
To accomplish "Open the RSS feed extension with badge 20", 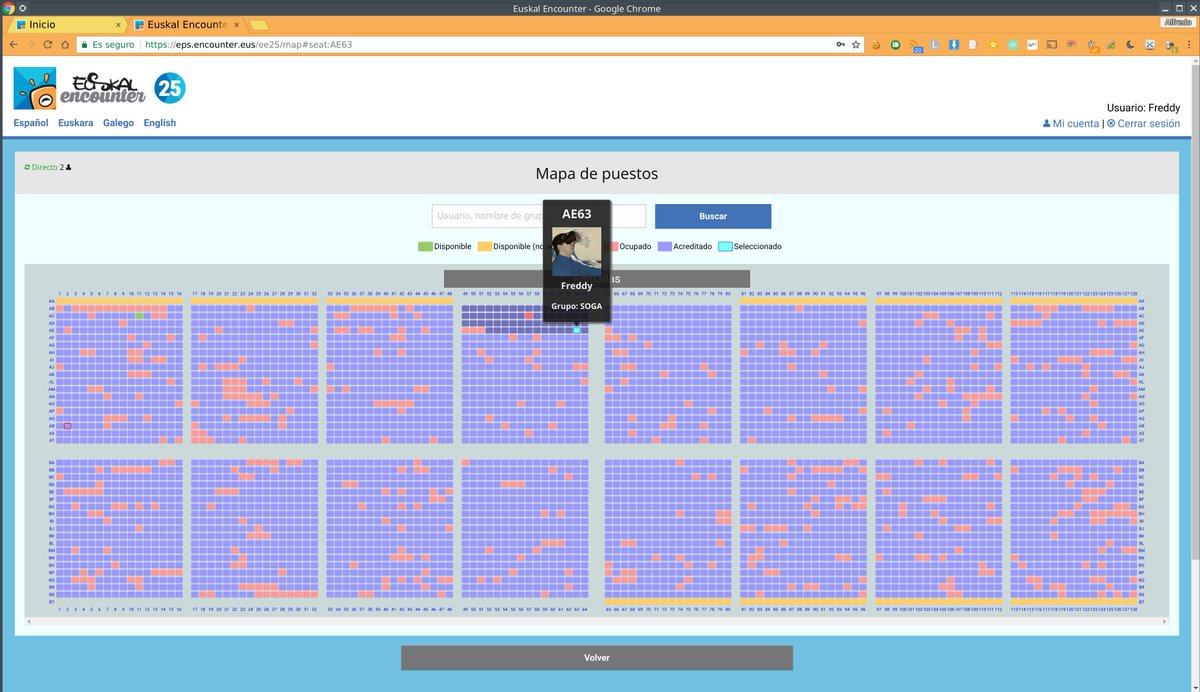I will [x=915, y=46].
